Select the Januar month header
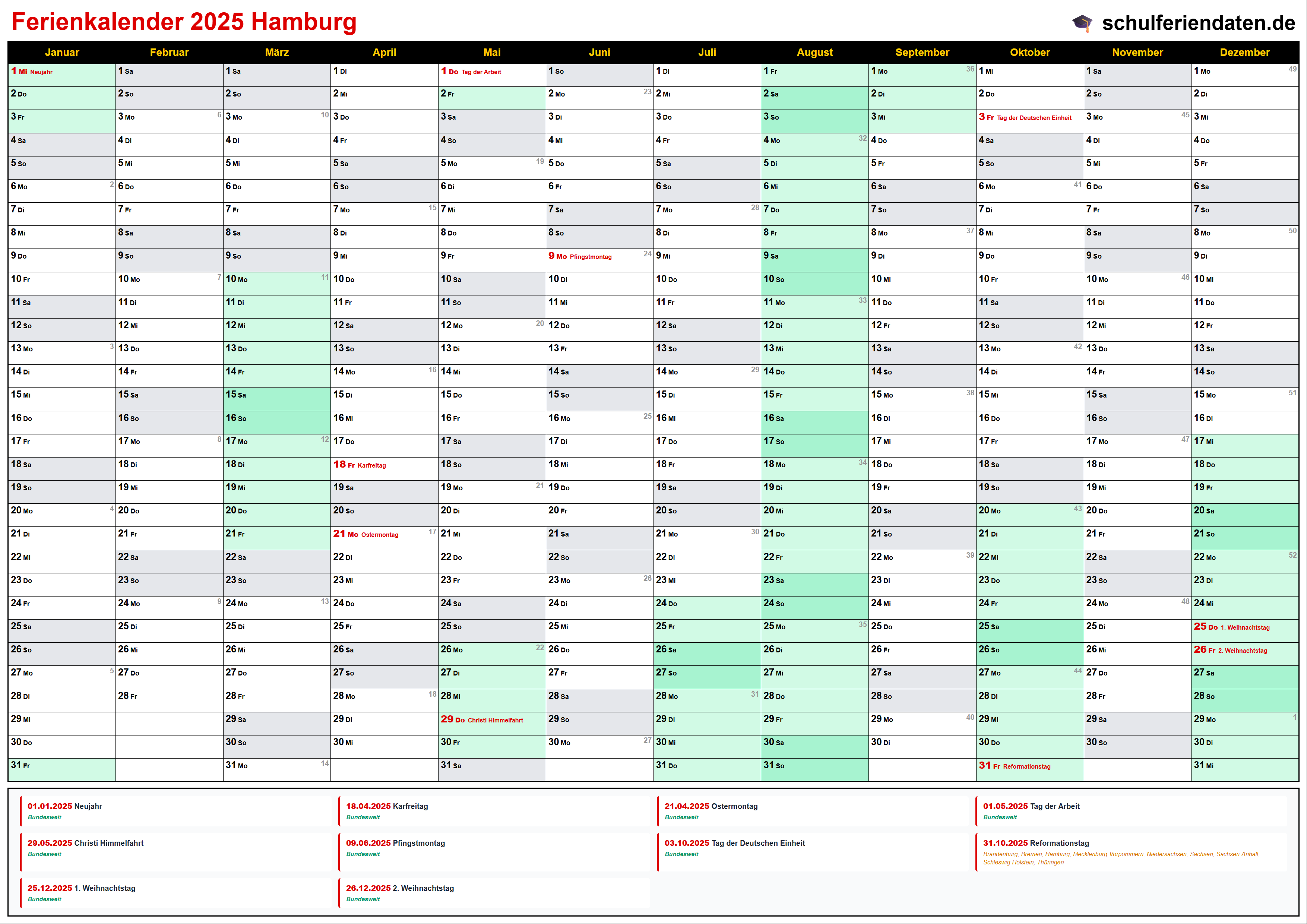This screenshot has height=924, width=1307. (x=61, y=53)
